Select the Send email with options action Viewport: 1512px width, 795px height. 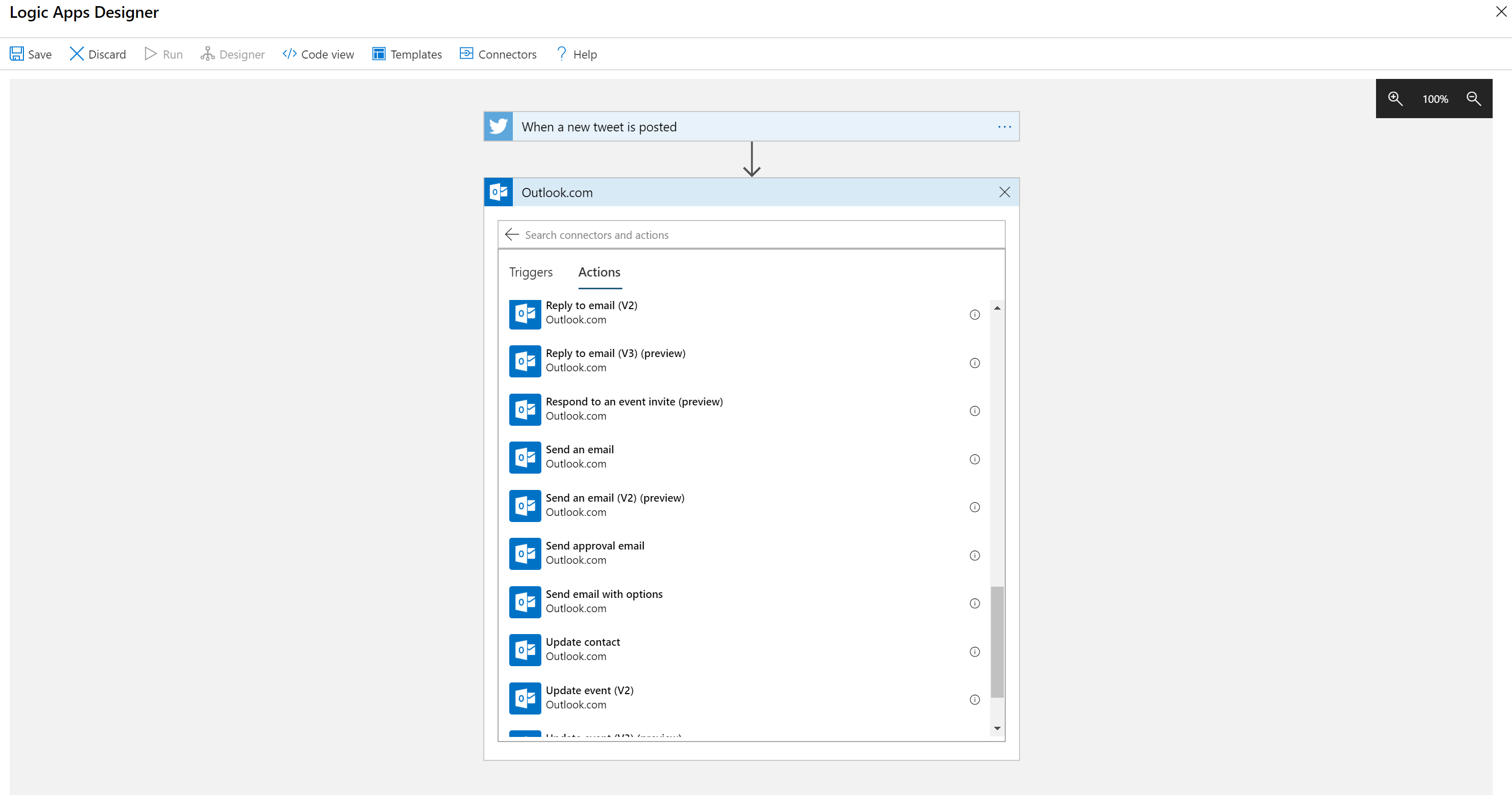click(x=603, y=600)
